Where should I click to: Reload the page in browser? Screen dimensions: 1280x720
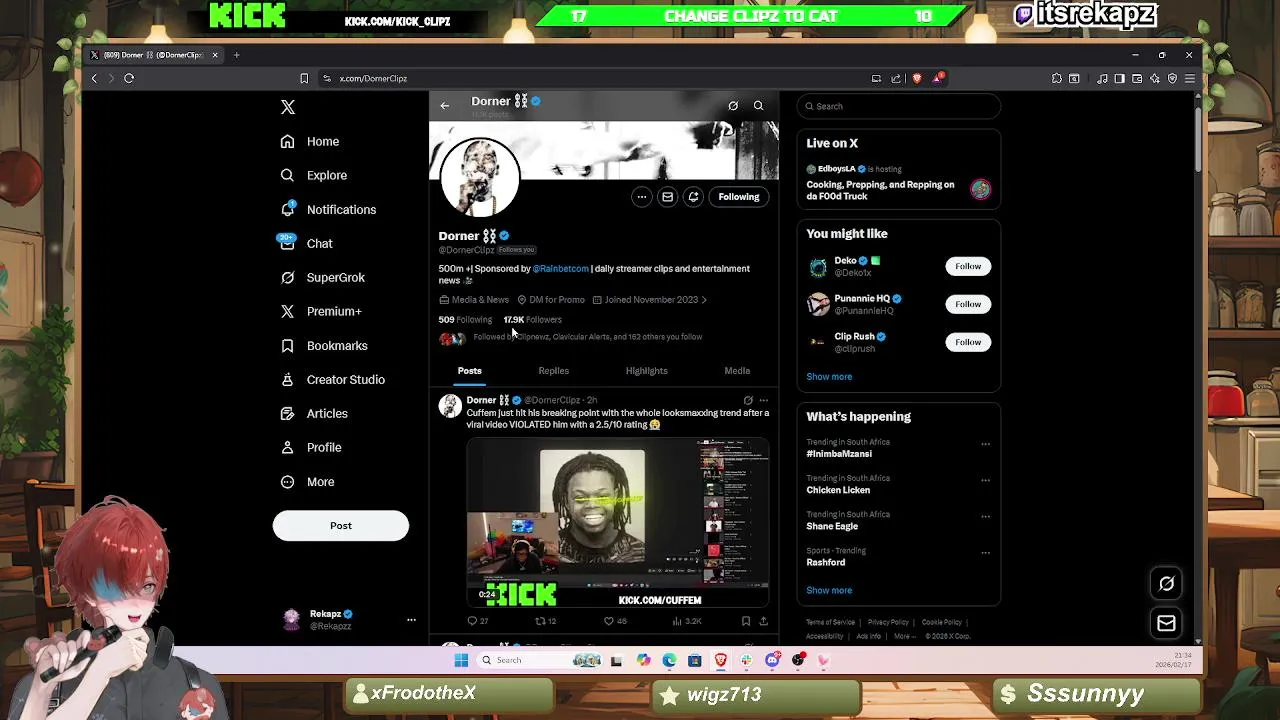pyautogui.click(x=129, y=78)
